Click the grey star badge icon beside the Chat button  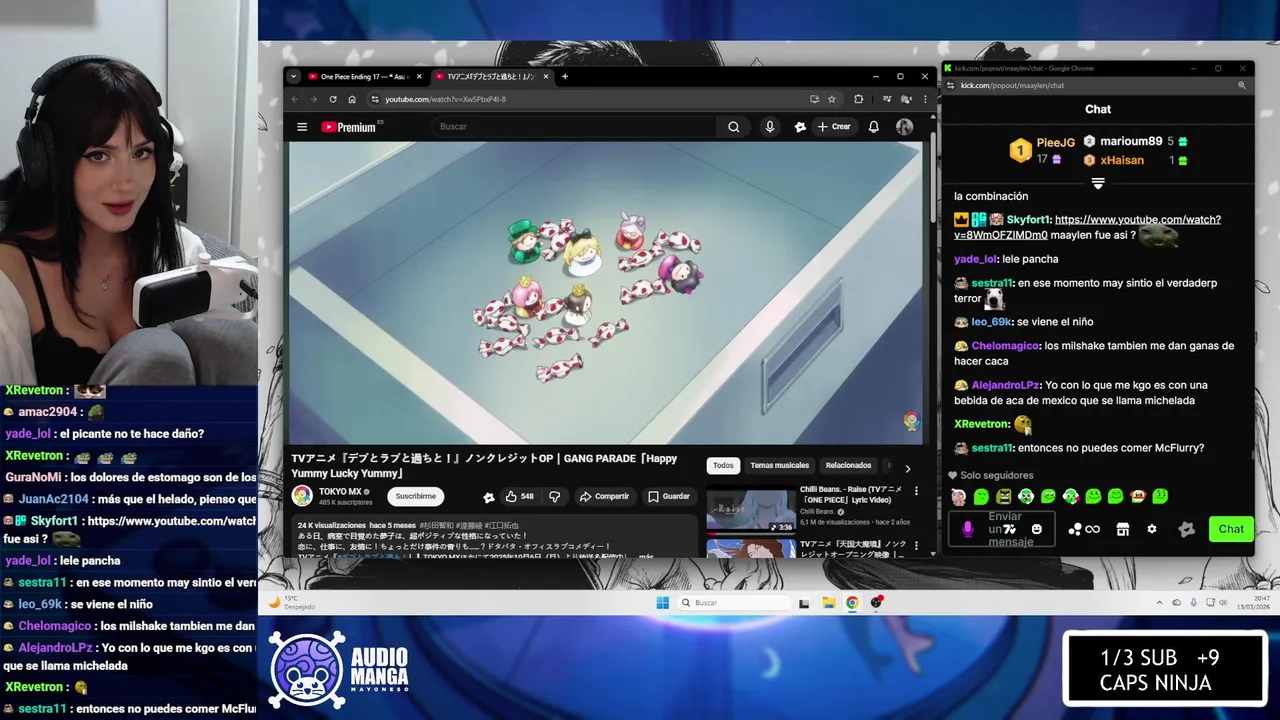(x=1186, y=529)
